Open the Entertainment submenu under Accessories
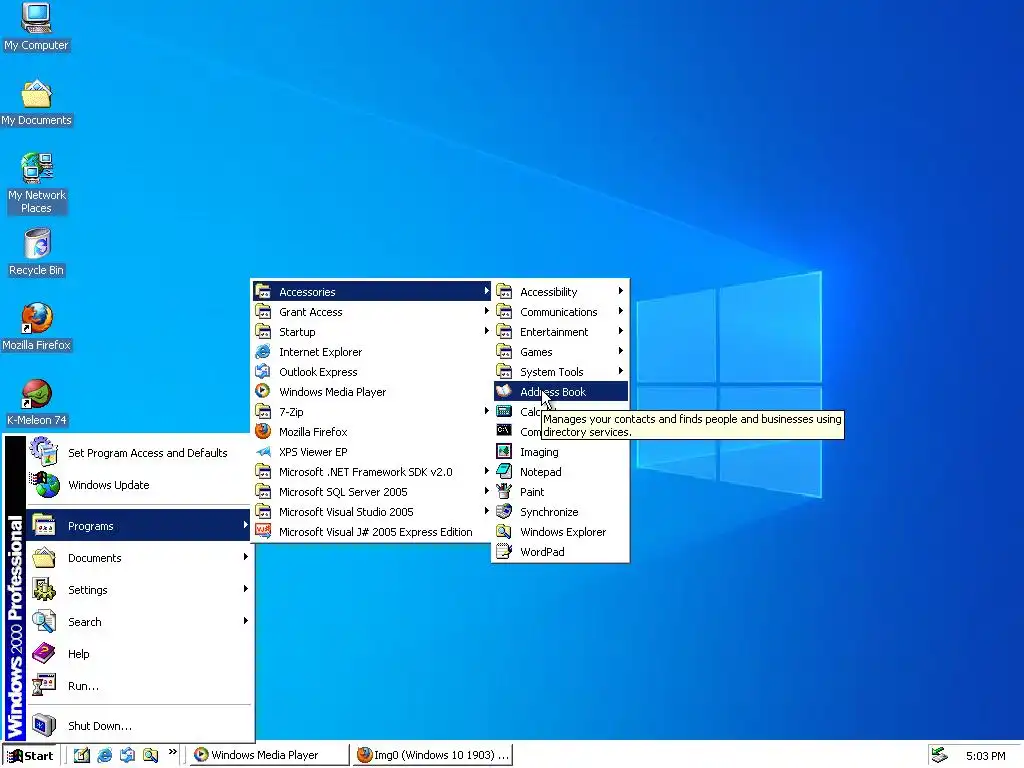The width and height of the screenshot is (1024, 768). pos(560,332)
